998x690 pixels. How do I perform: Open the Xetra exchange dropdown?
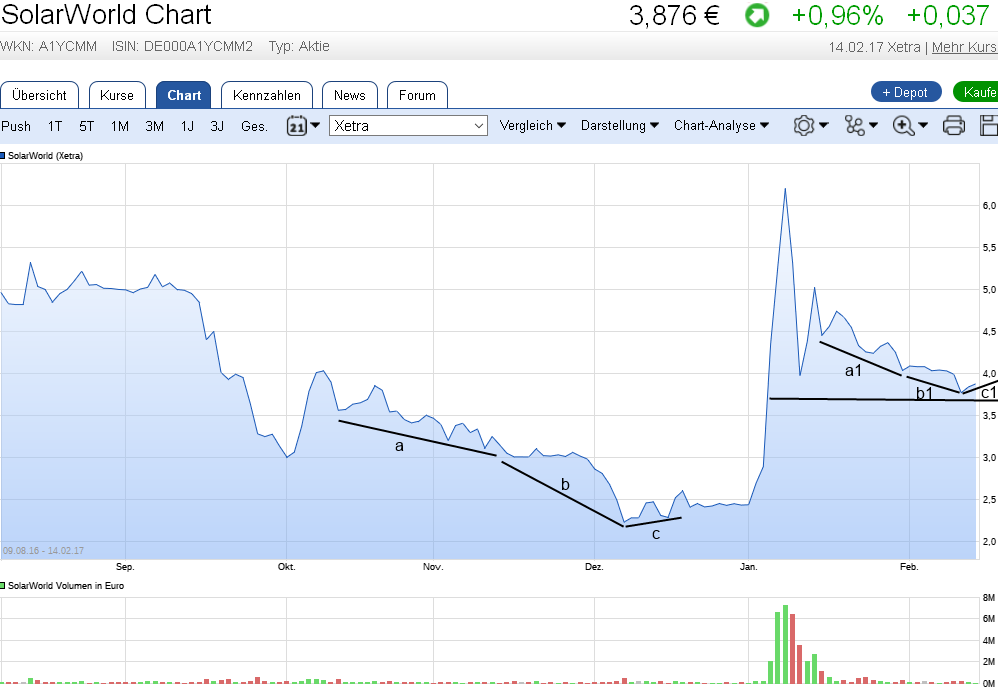click(x=410, y=125)
